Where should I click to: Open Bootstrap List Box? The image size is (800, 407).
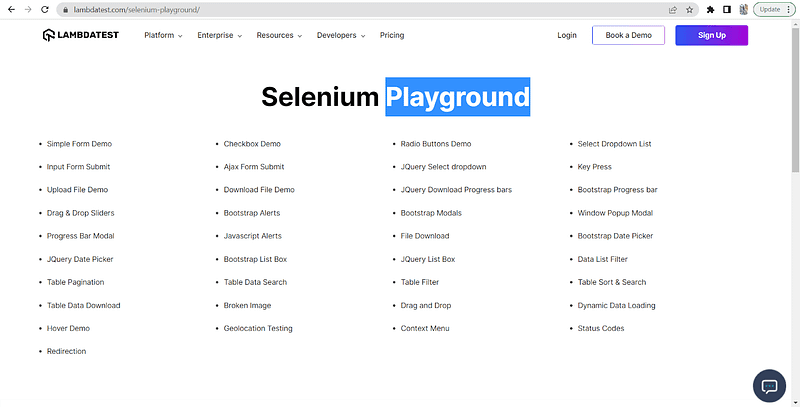click(255, 259)
